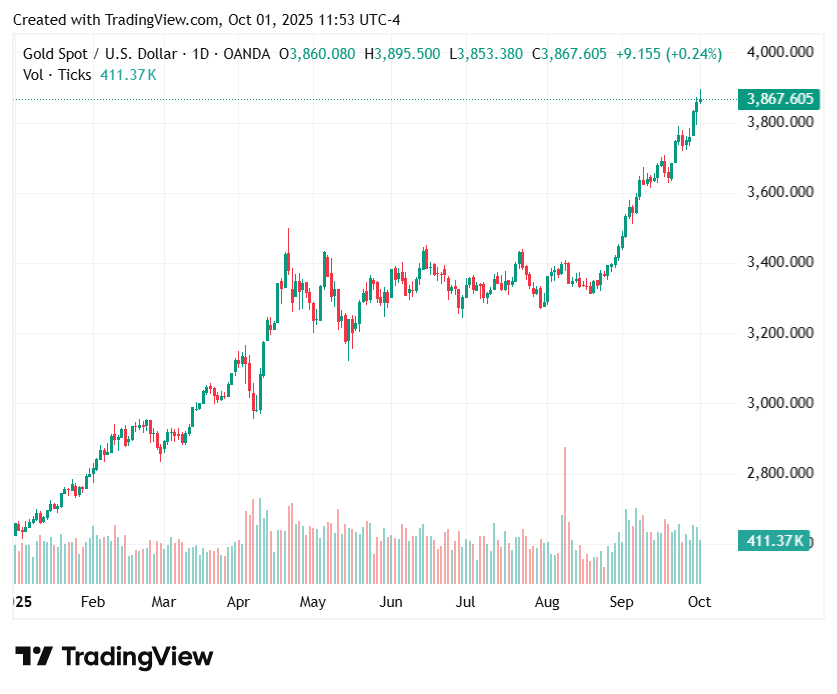Click the Aug label on time axis

(546, 602)
